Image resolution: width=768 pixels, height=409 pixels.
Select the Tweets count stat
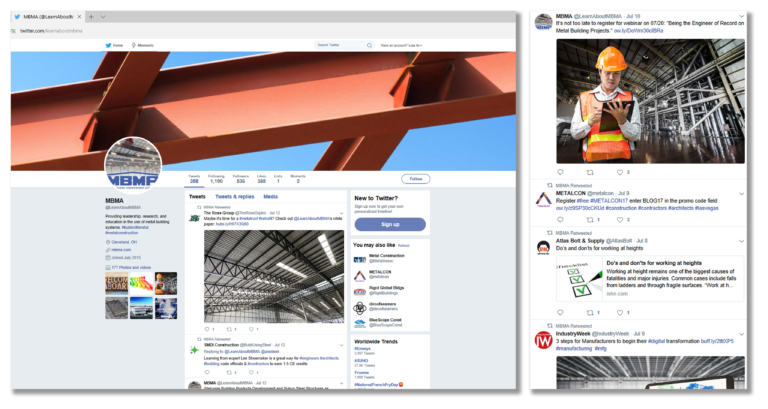coord(194,179)
